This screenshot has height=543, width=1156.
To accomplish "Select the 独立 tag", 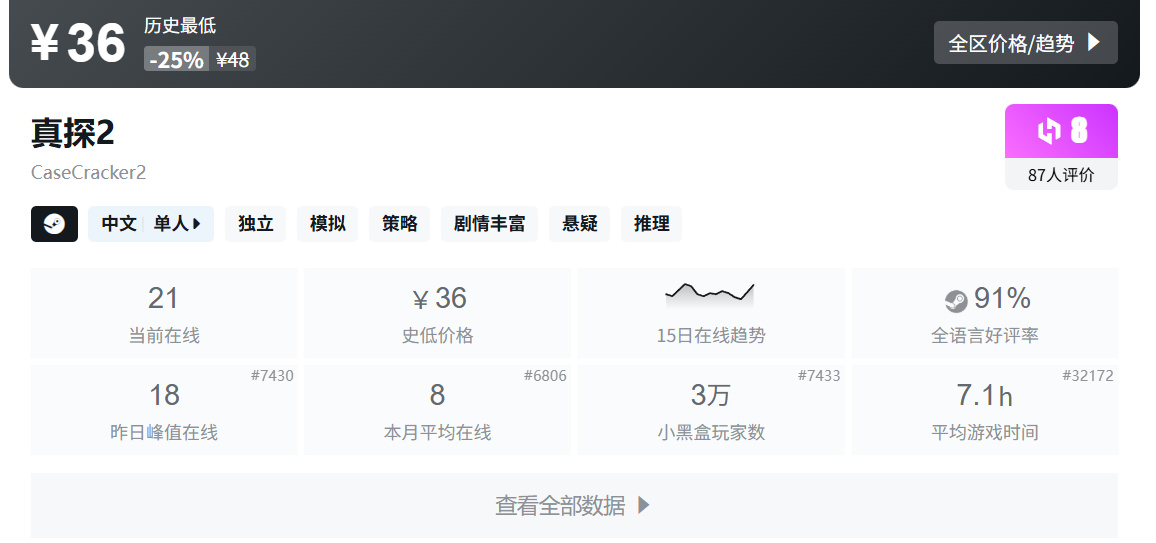I will [256, 224].
